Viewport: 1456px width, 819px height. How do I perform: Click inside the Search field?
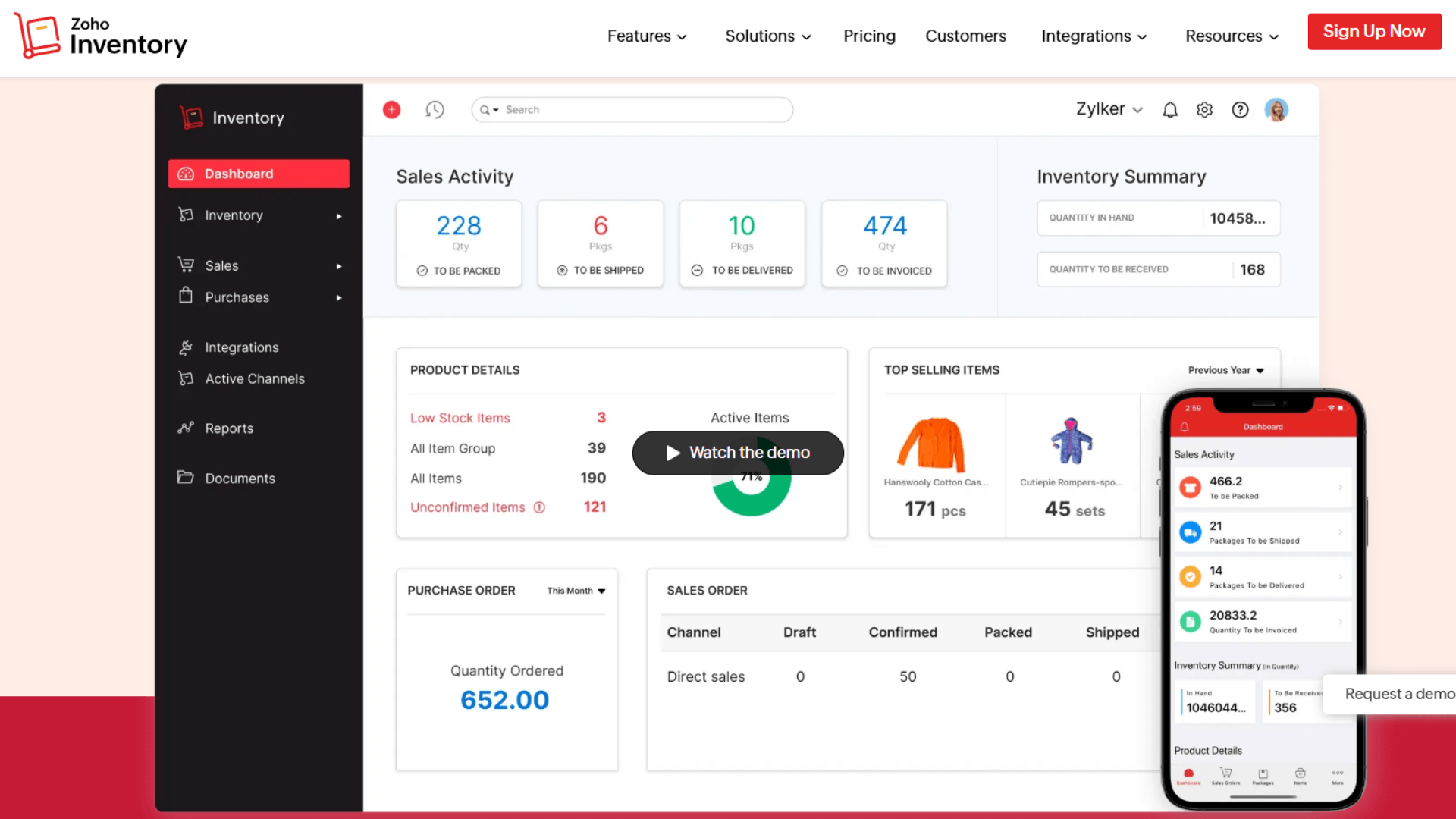632,110
